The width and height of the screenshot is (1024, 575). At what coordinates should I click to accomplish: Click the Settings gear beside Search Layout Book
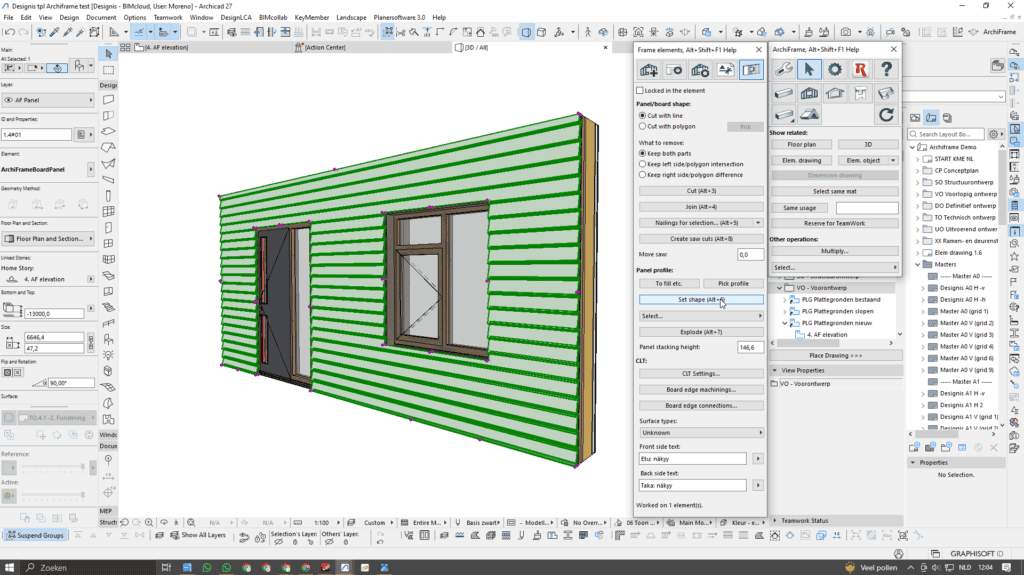pos(993,134)
